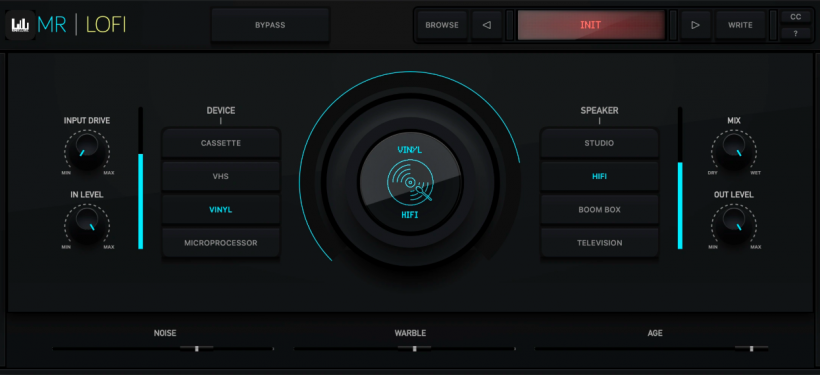Click the Write preset button
The height and width of the screenshot is (375, 820).
[740, 25]
